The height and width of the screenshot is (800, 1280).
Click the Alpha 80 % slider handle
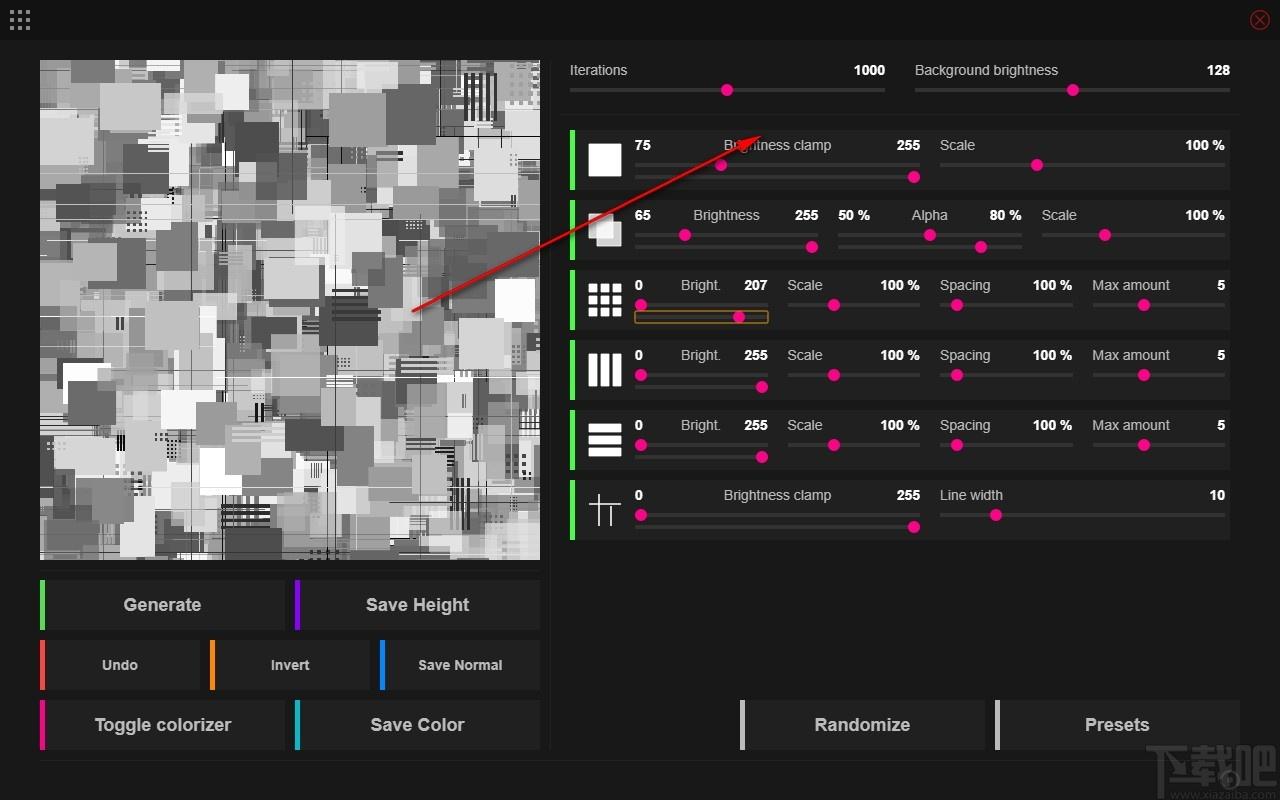pos(981,247)
